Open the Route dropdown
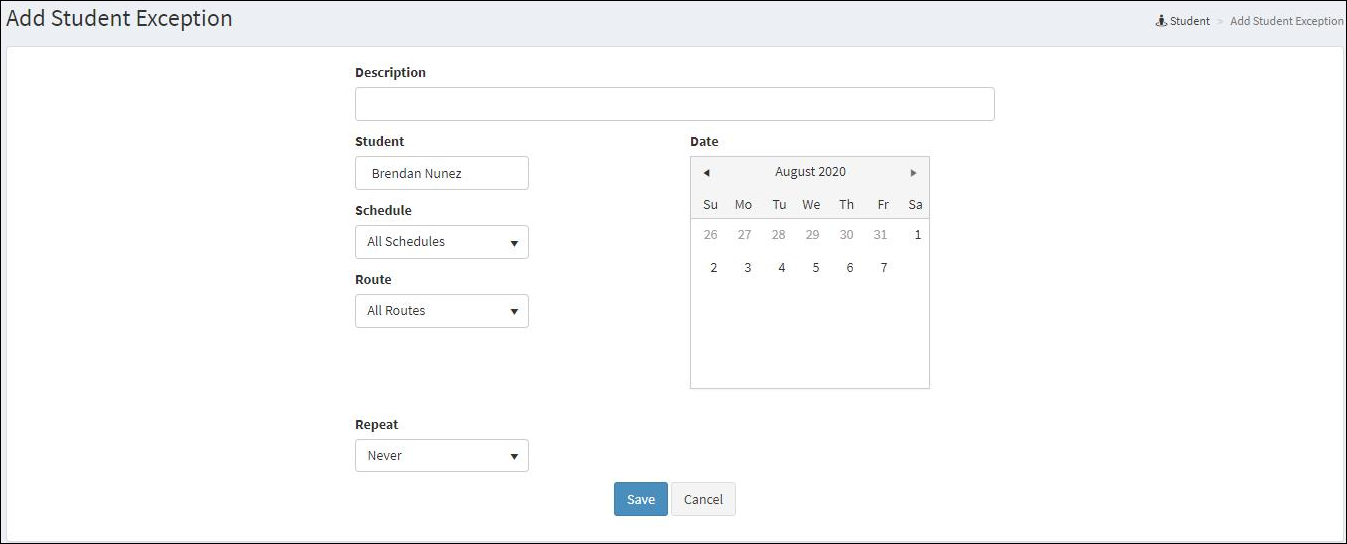This screenshot has width=1347, height=544. point(442,311)
